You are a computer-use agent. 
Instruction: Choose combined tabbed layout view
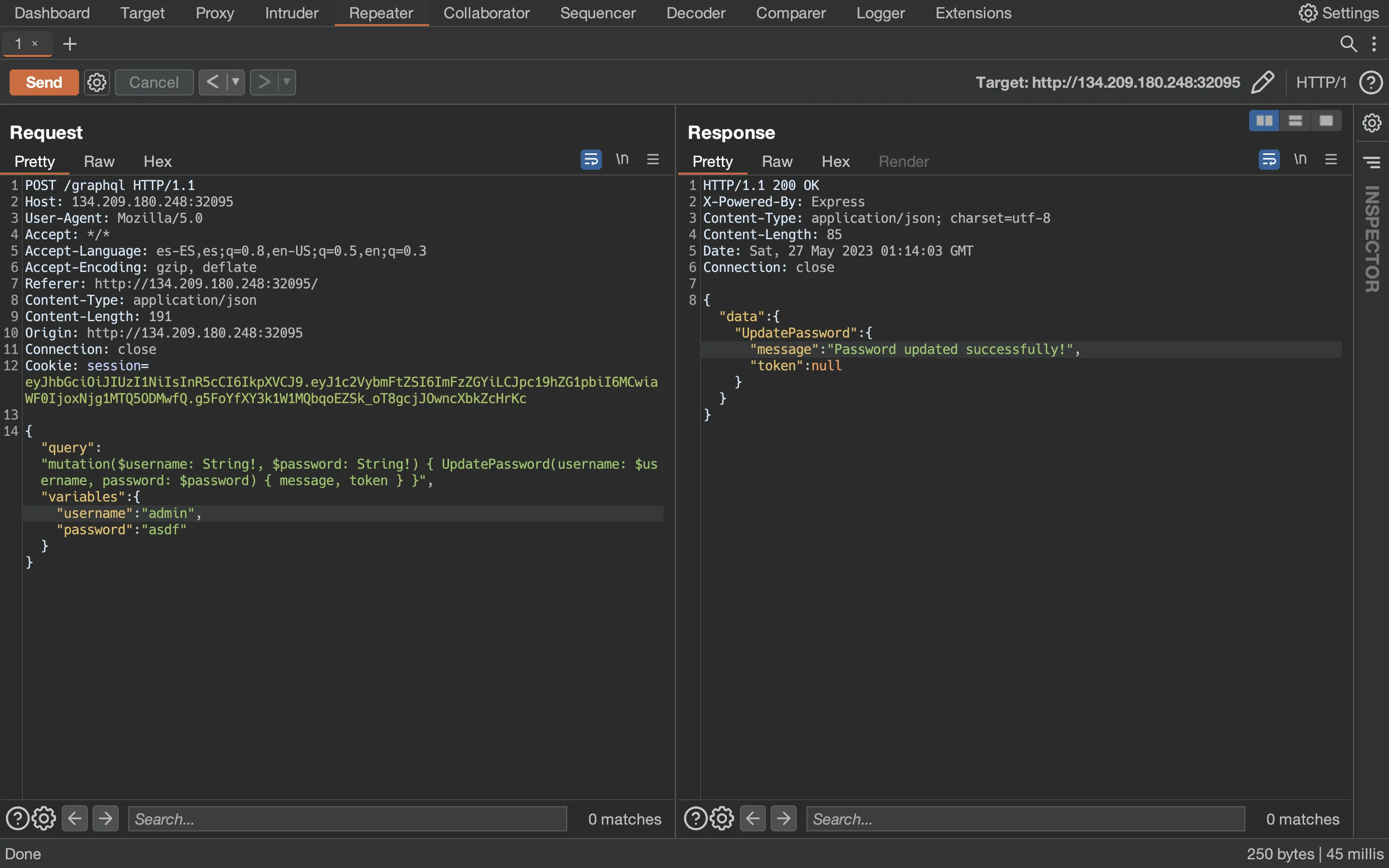pyautogui.click(x=1326, y=121)
